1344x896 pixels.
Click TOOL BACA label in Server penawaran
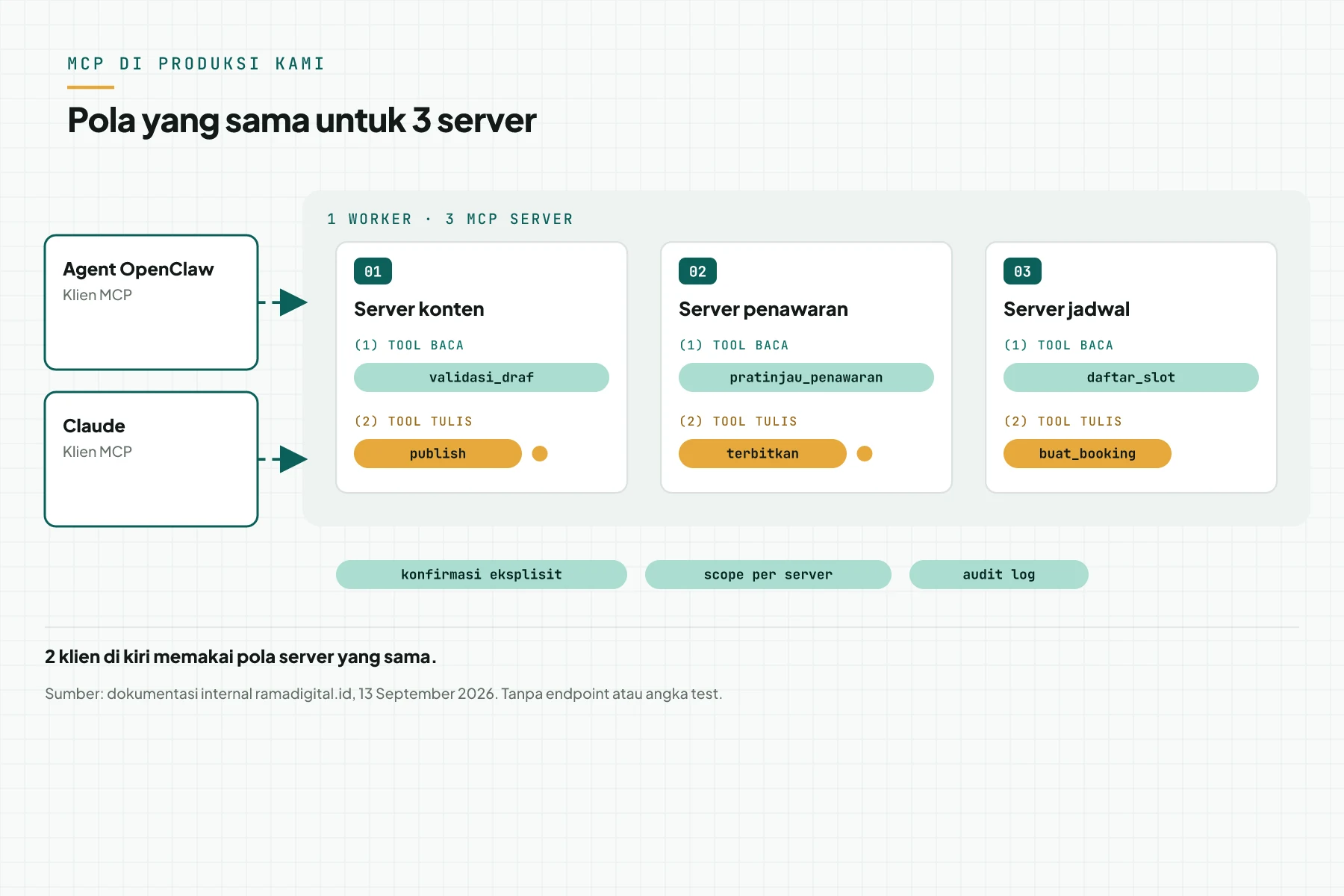click(734, 345)
